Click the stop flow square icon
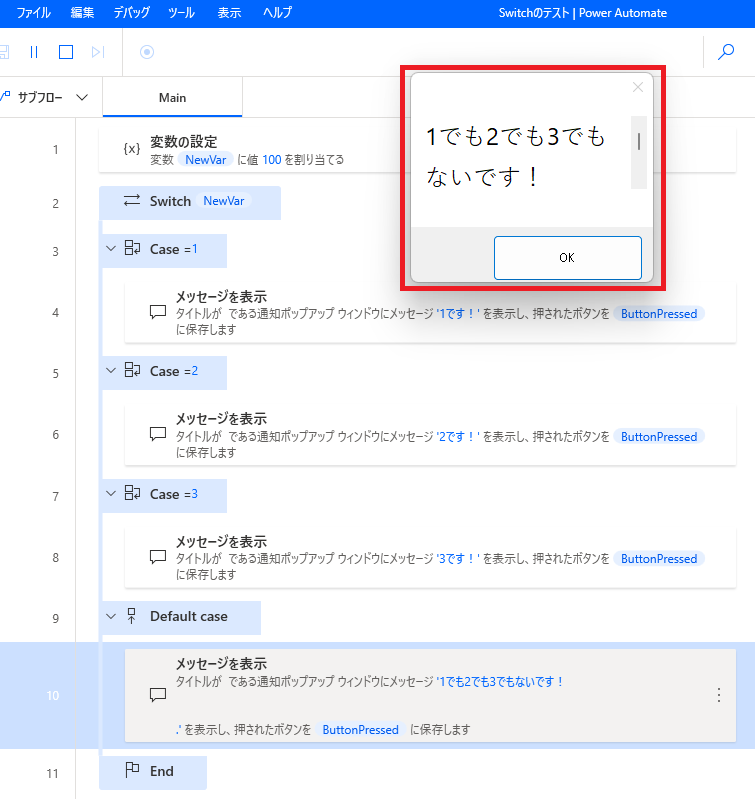The width and height of the screenshot is (755, 799). [66, 52]
